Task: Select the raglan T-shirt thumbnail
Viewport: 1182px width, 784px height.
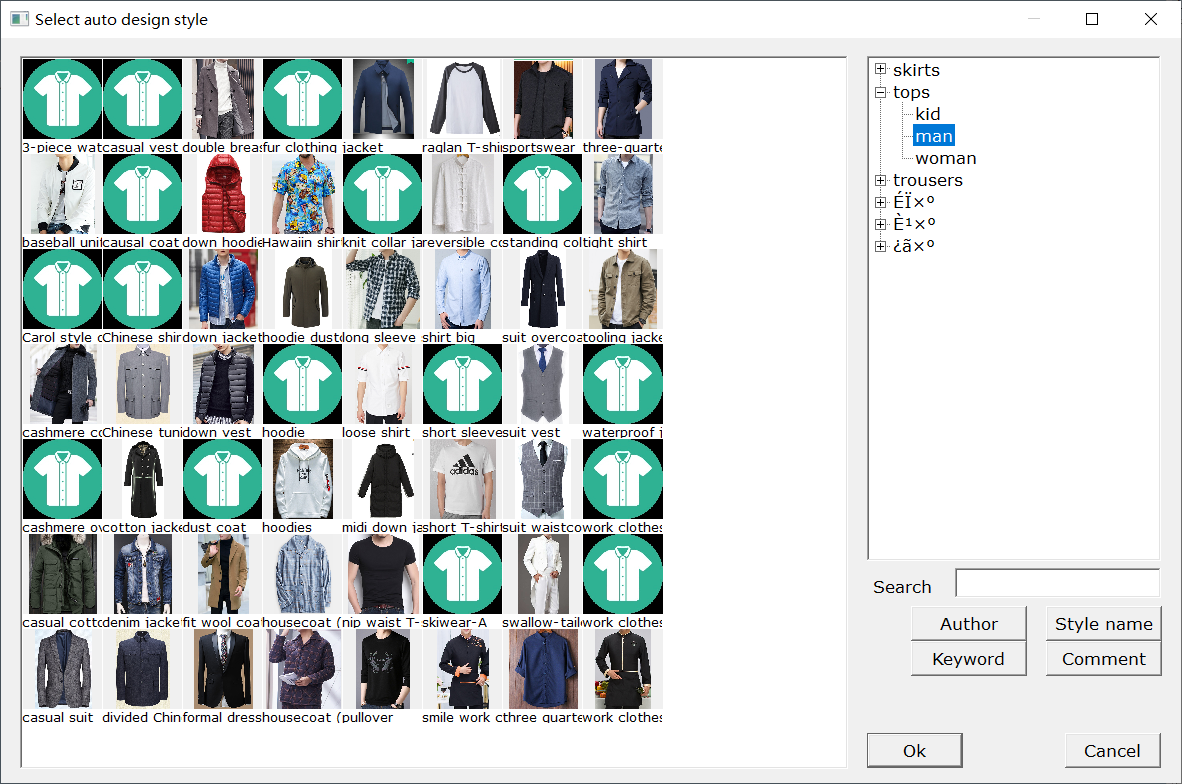Action: (x=463, y=99)
